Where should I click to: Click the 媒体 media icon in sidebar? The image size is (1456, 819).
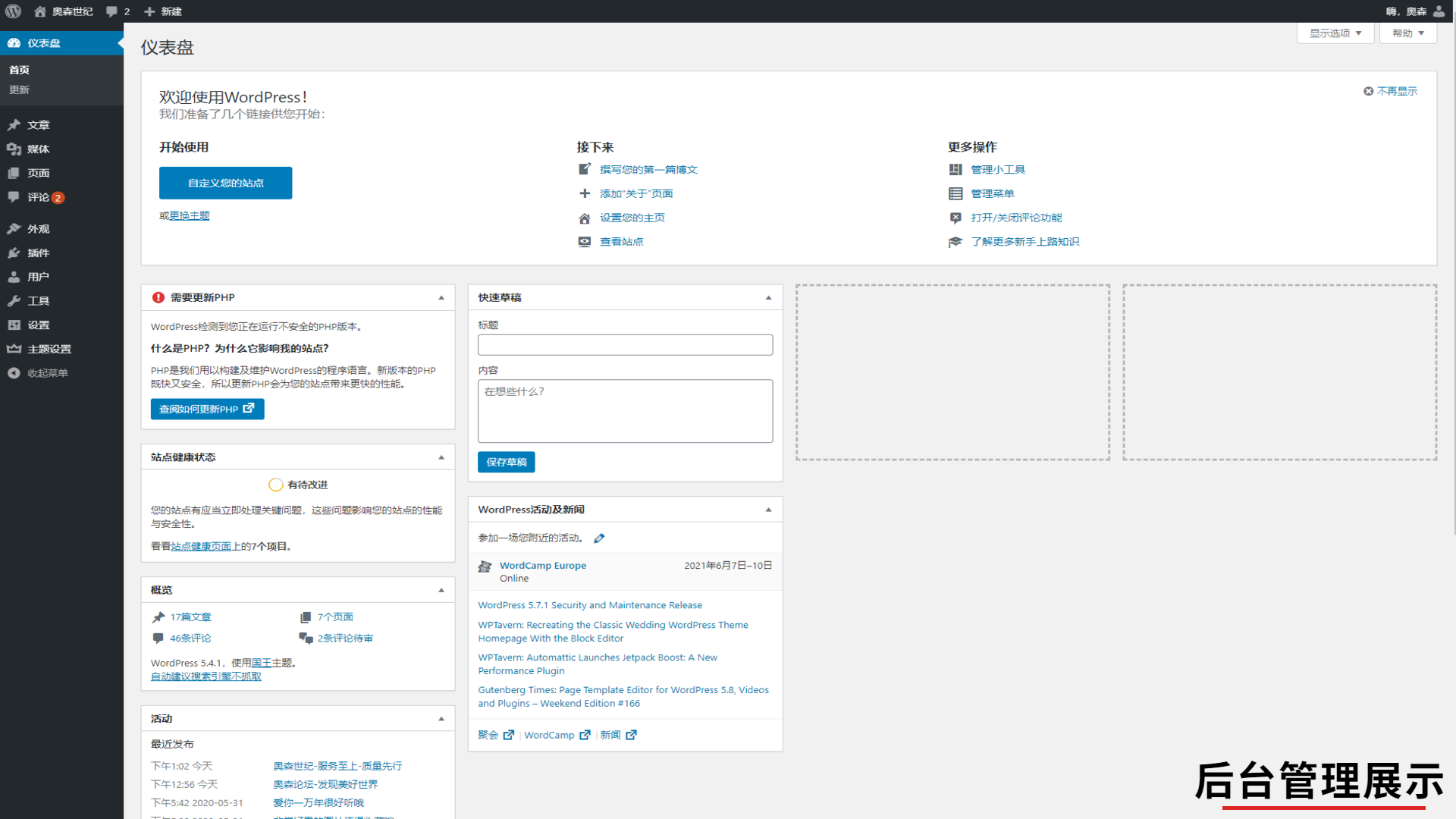pos(14,149)
